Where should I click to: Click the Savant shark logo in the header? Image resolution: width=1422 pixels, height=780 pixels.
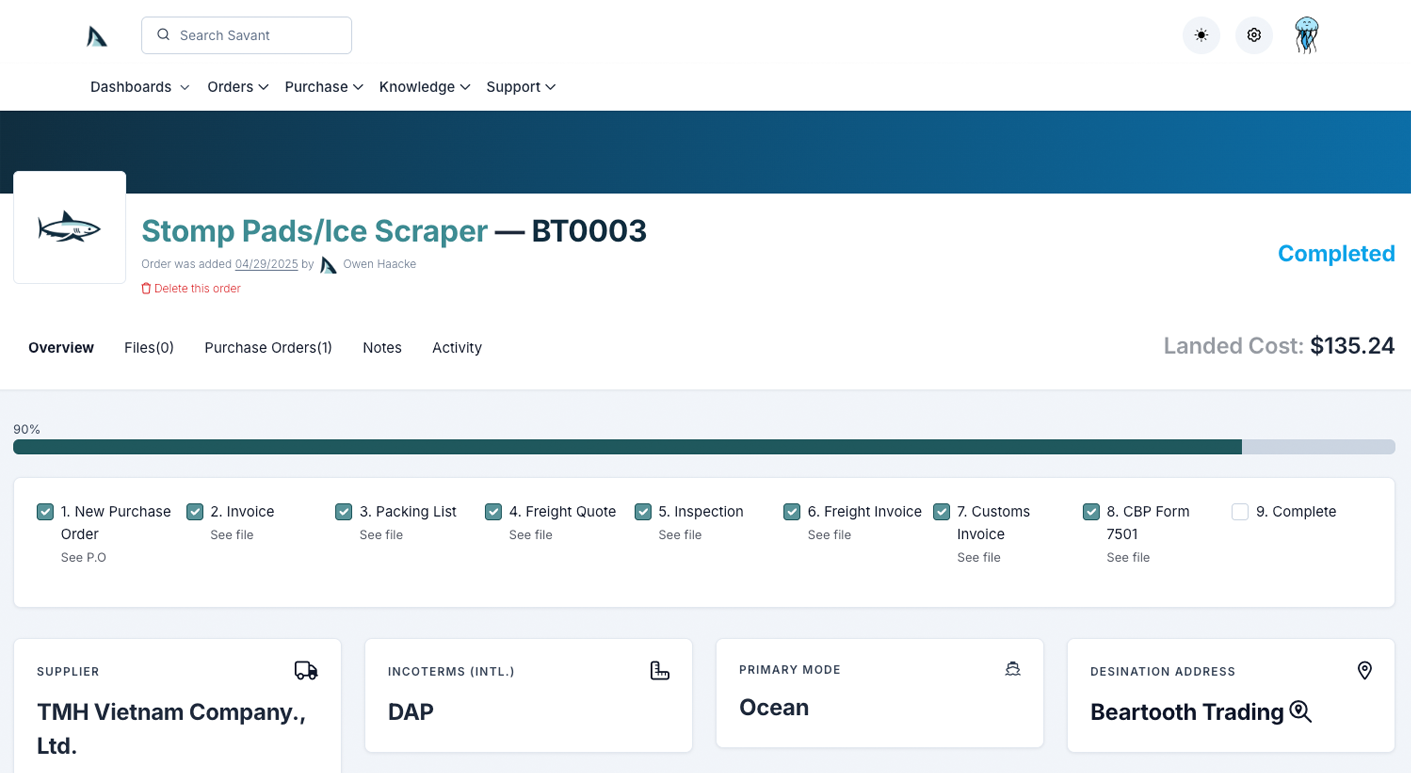click(97, 35)
